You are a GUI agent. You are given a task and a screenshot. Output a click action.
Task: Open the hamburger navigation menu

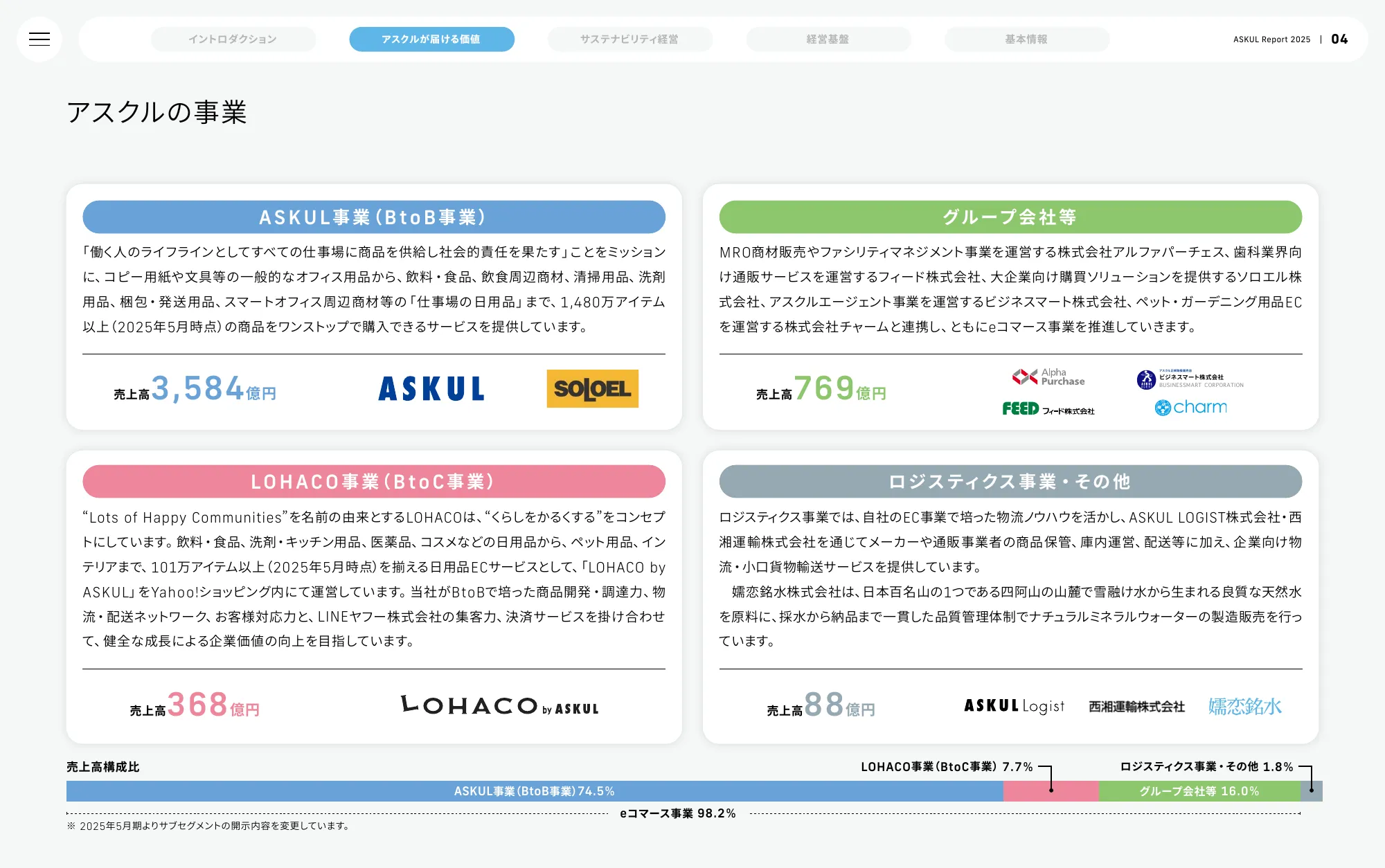click(x=39, y=39)
